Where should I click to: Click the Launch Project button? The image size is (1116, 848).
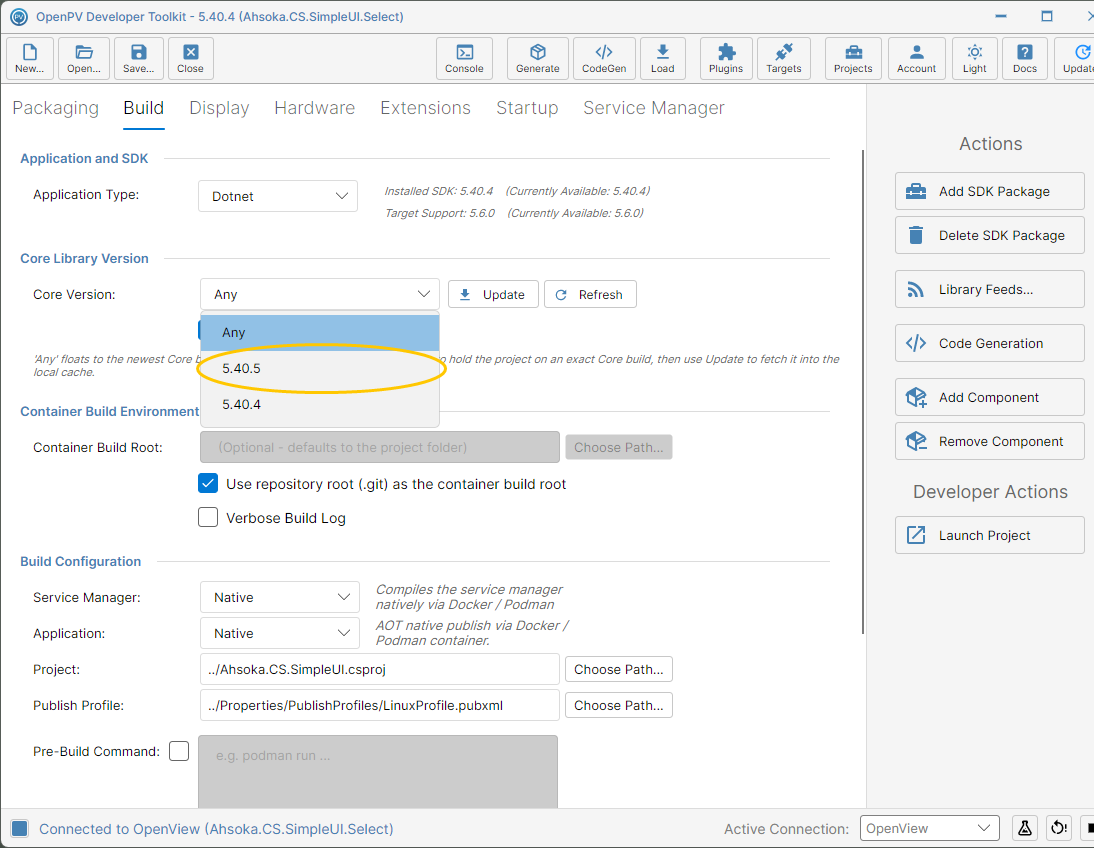pos(989,535)
